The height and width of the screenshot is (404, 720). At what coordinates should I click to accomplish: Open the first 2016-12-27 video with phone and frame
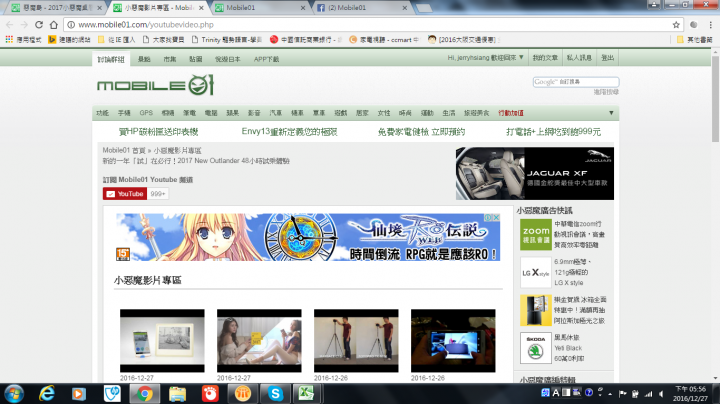[x=162, y=341]
